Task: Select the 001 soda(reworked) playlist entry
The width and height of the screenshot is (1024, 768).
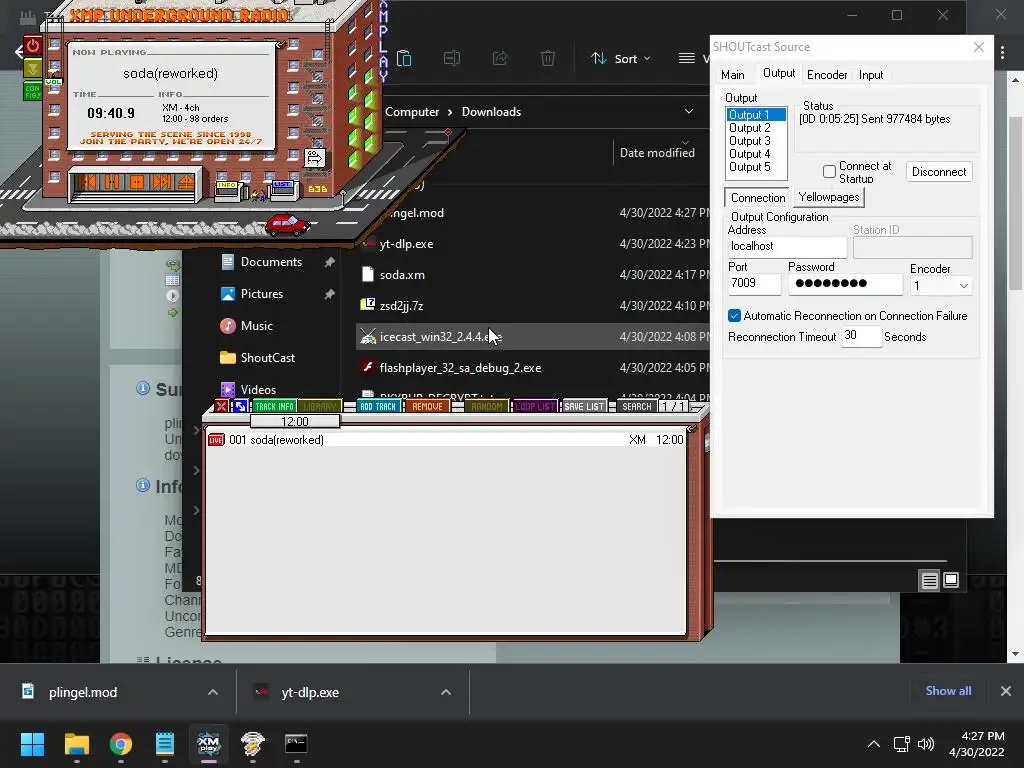Action: [x=446, y=440]
